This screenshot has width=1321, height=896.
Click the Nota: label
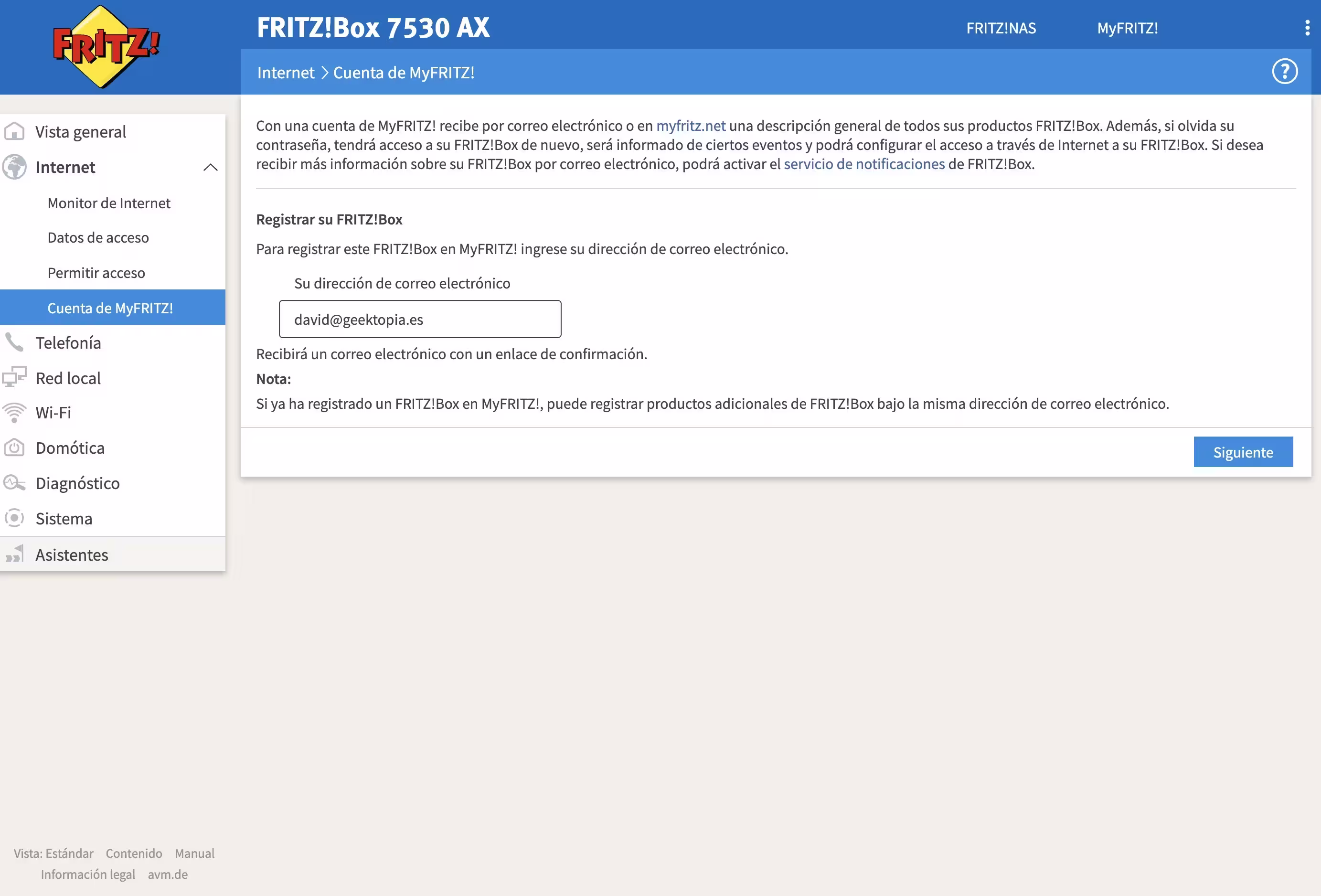click(x=273, y=379)
